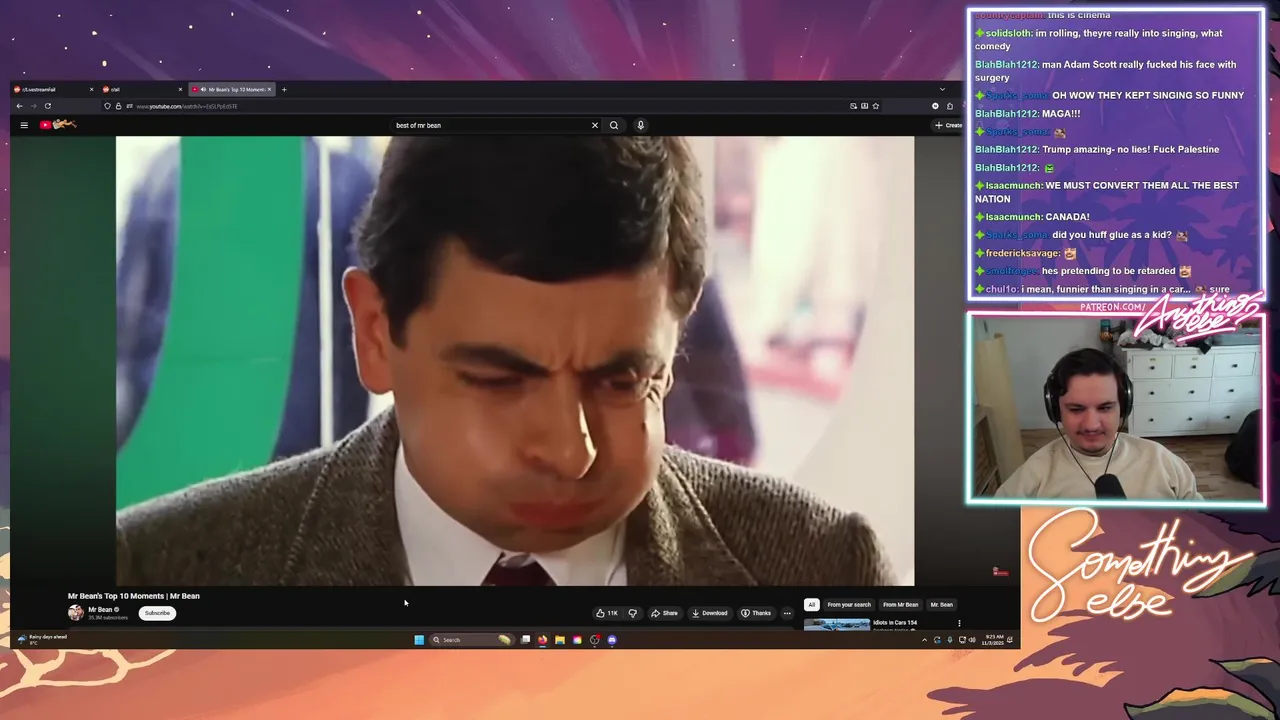Open the YouTube hamburger guide menu

coord(24,125)
